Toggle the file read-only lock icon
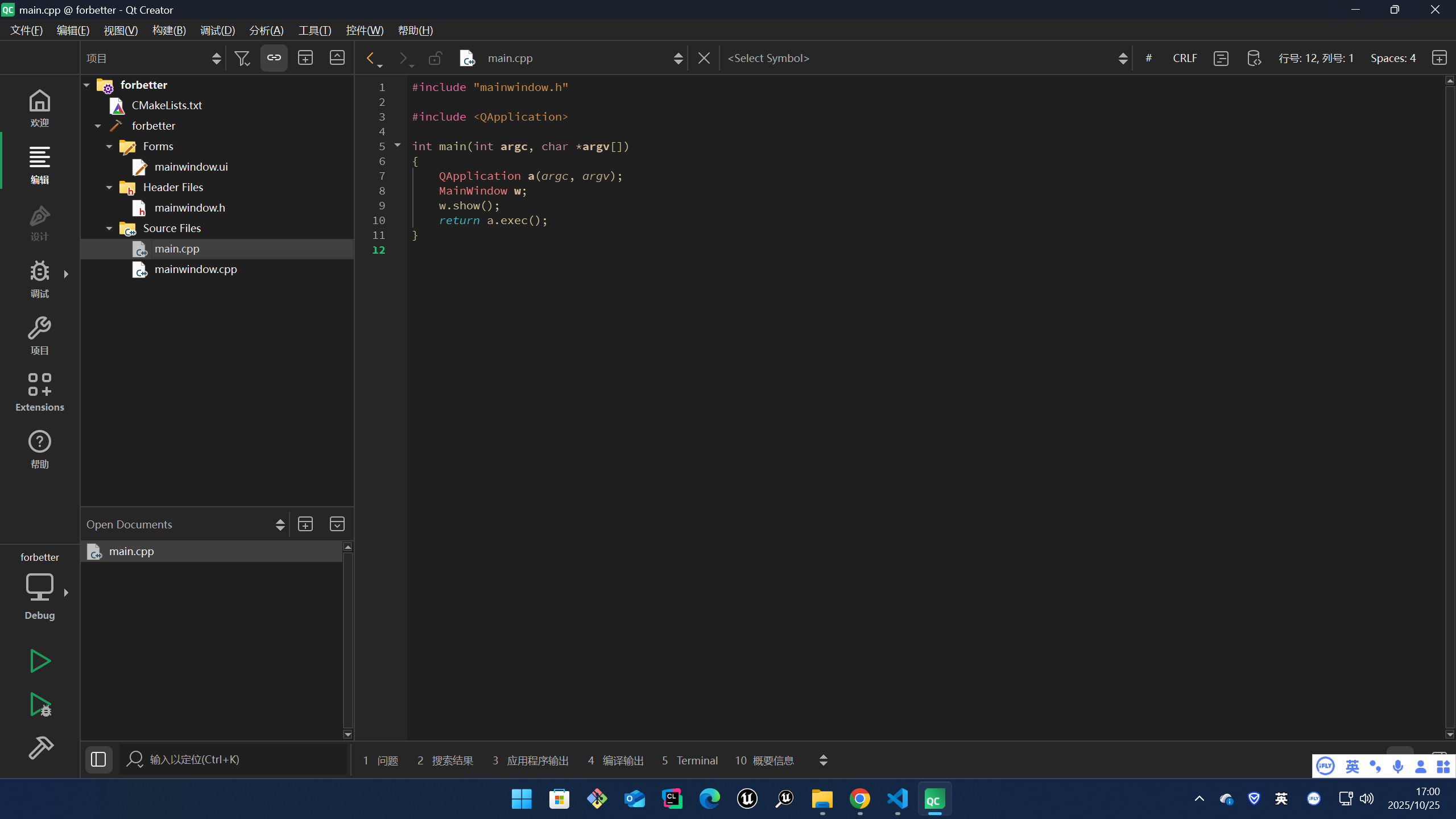 click(435, 58)
